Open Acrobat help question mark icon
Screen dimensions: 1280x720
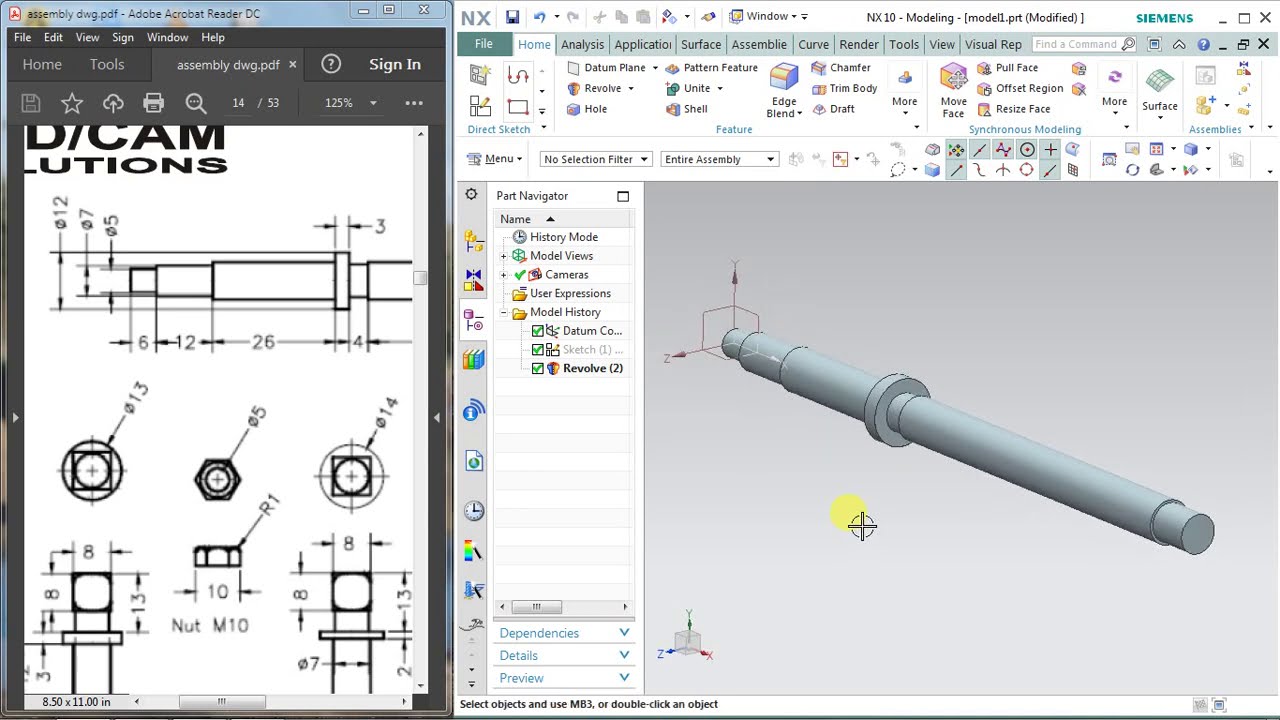tap(331, 64)
